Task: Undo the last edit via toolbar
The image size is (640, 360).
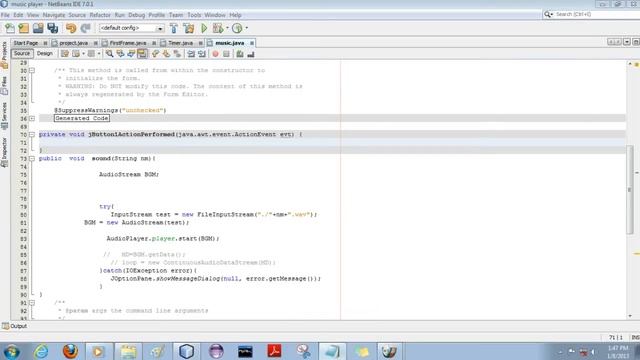Action: (x=71, y=28)
